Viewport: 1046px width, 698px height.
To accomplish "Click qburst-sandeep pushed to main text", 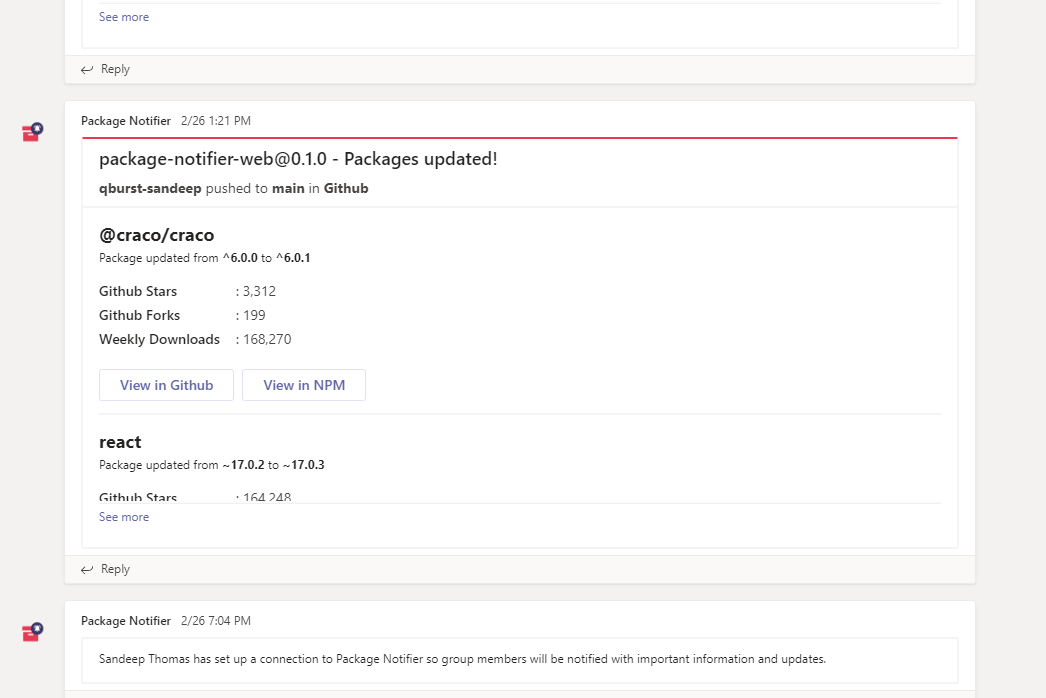I will tap(233, 188).
